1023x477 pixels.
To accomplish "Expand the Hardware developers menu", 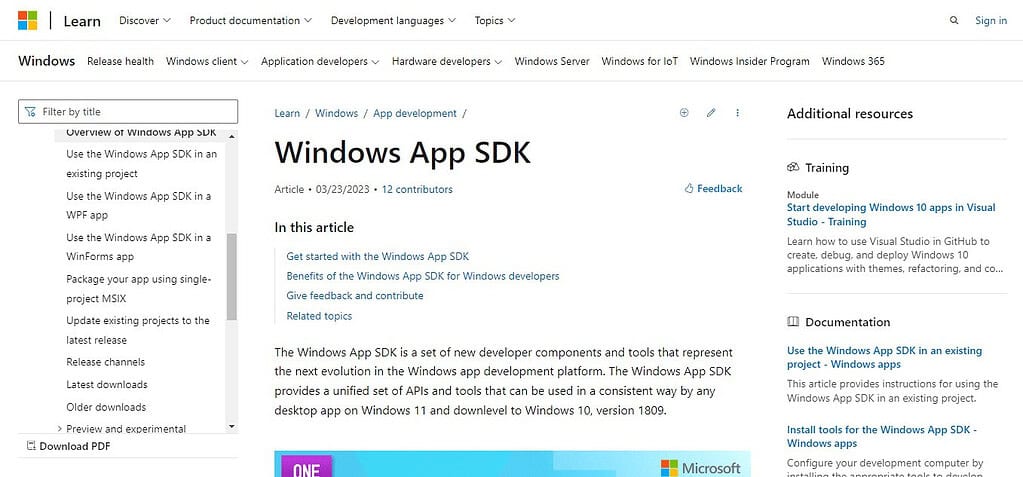I will click(x=446, y=61).
